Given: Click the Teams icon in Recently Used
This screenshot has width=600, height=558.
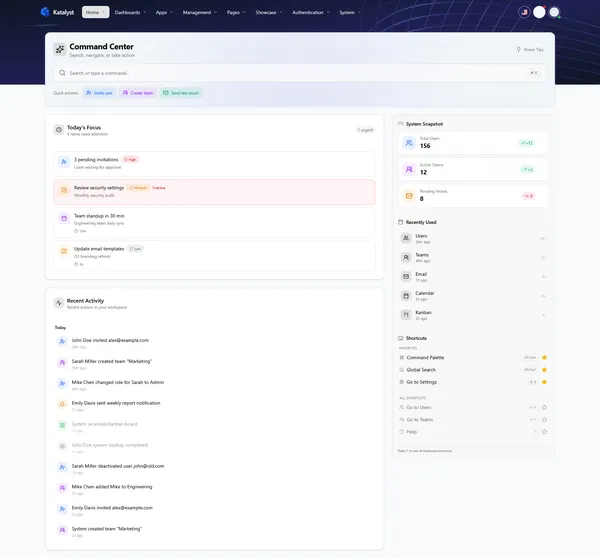Looking at the screenshot, I should (406, 257).
